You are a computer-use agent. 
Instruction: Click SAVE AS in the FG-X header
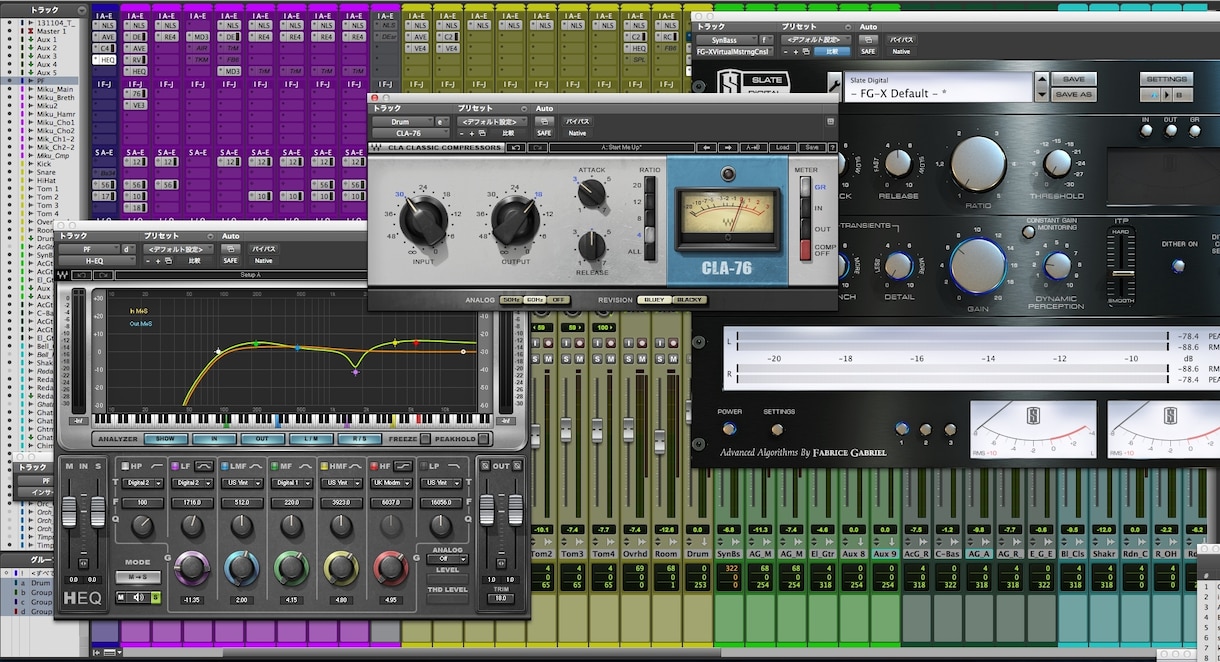pyautogui.click(x=1074, y=95)
